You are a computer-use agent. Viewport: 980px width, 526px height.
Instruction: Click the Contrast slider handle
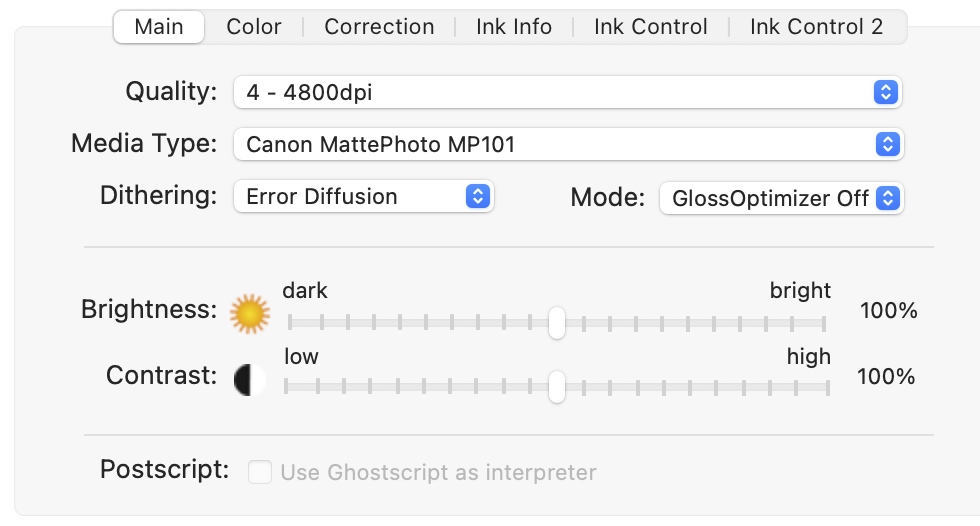click(x=557, y=387)
